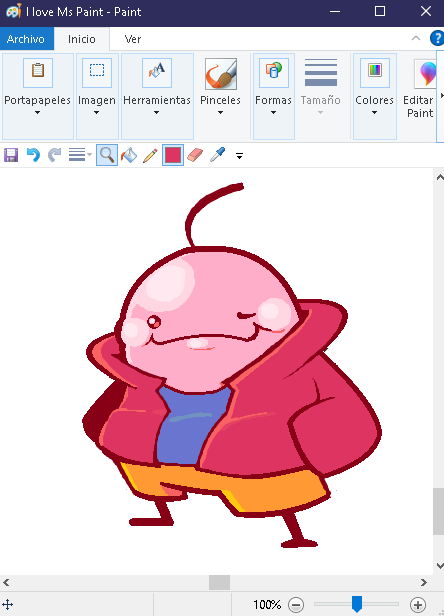Expand the Herramientas dropdown
The height and width of the screenshot is (616, 444).
[157, 96]
